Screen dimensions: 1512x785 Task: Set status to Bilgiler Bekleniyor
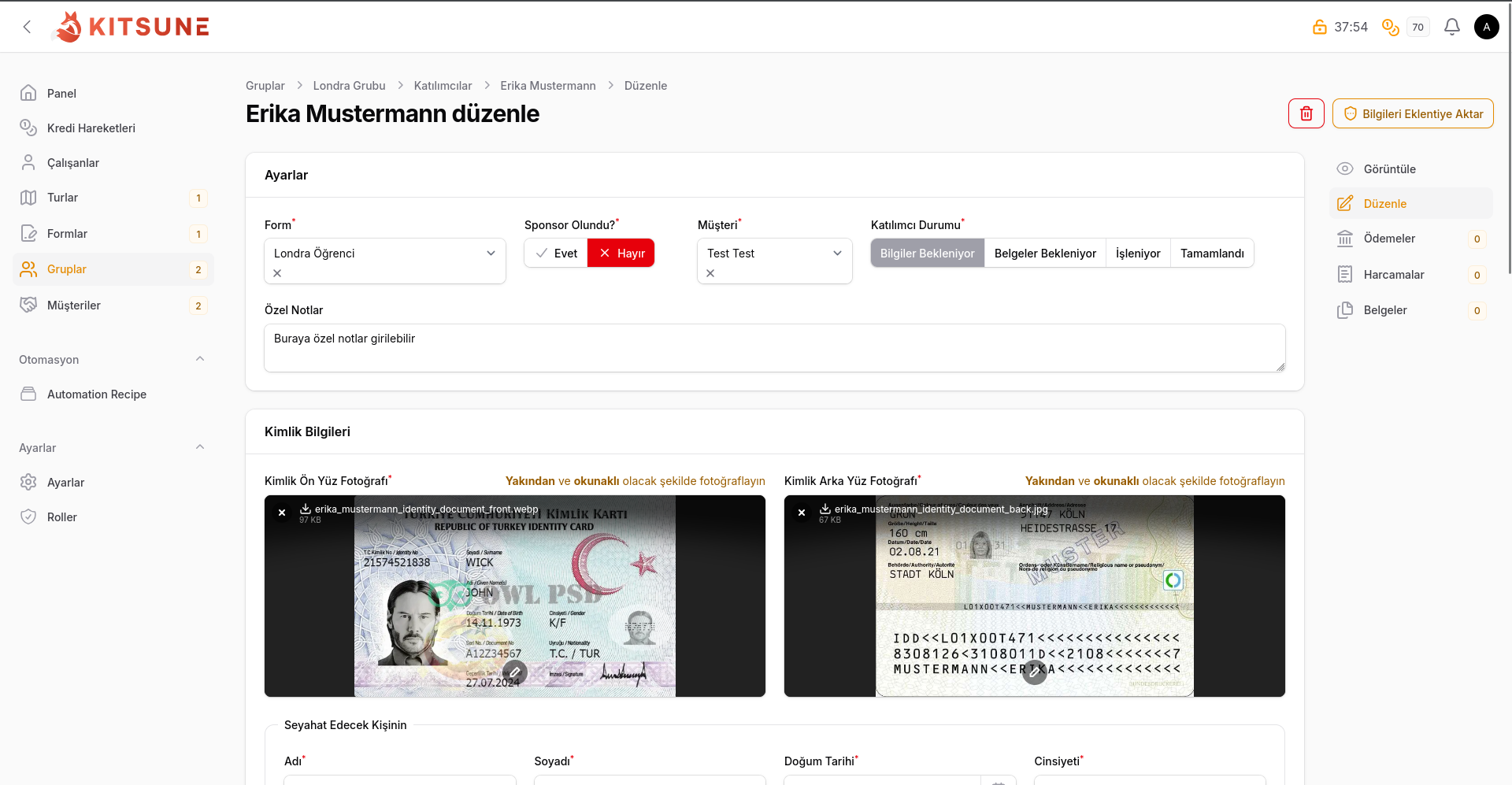point(928,253)
